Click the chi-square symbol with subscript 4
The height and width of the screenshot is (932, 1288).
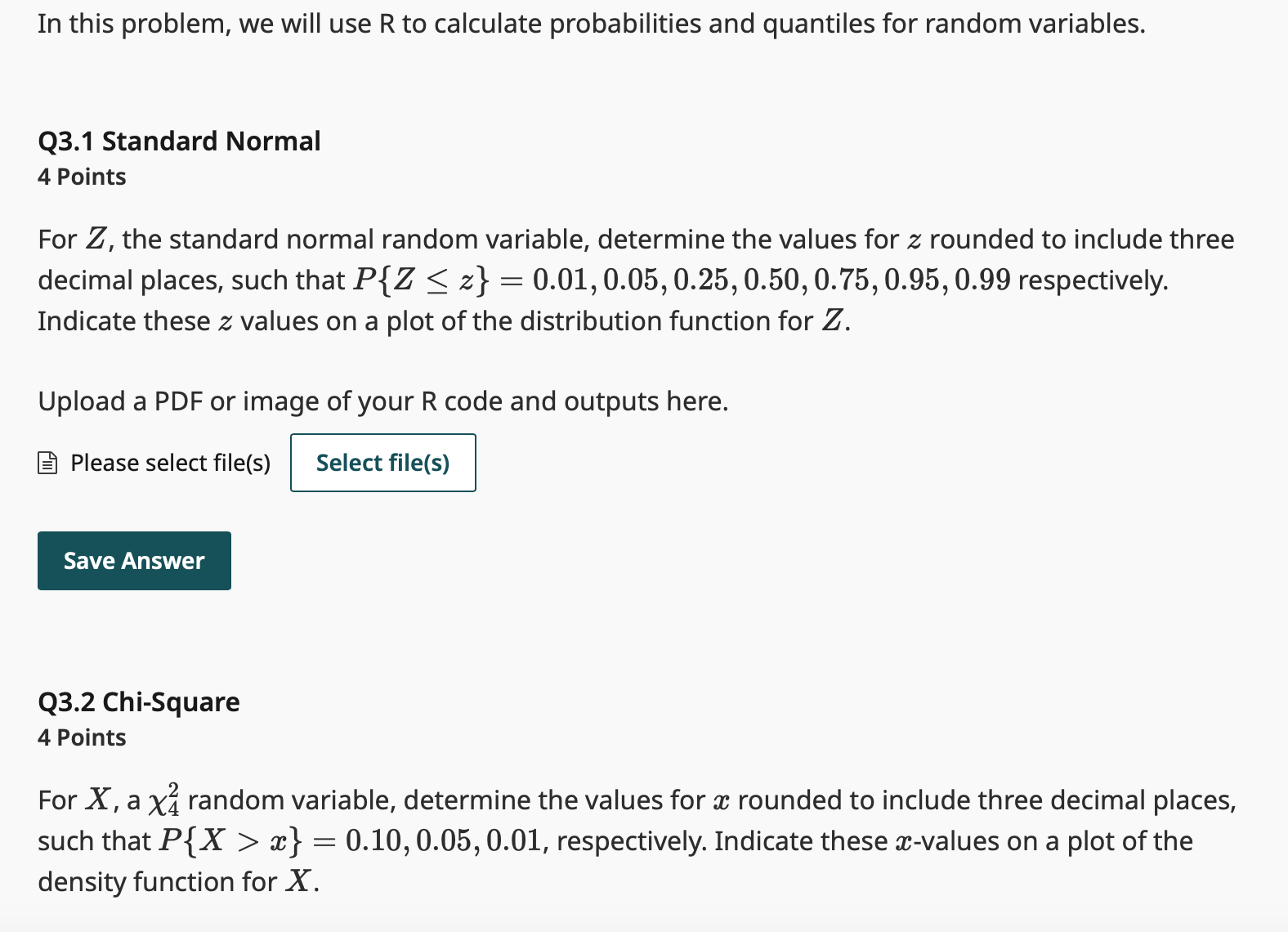pos(164,800)
